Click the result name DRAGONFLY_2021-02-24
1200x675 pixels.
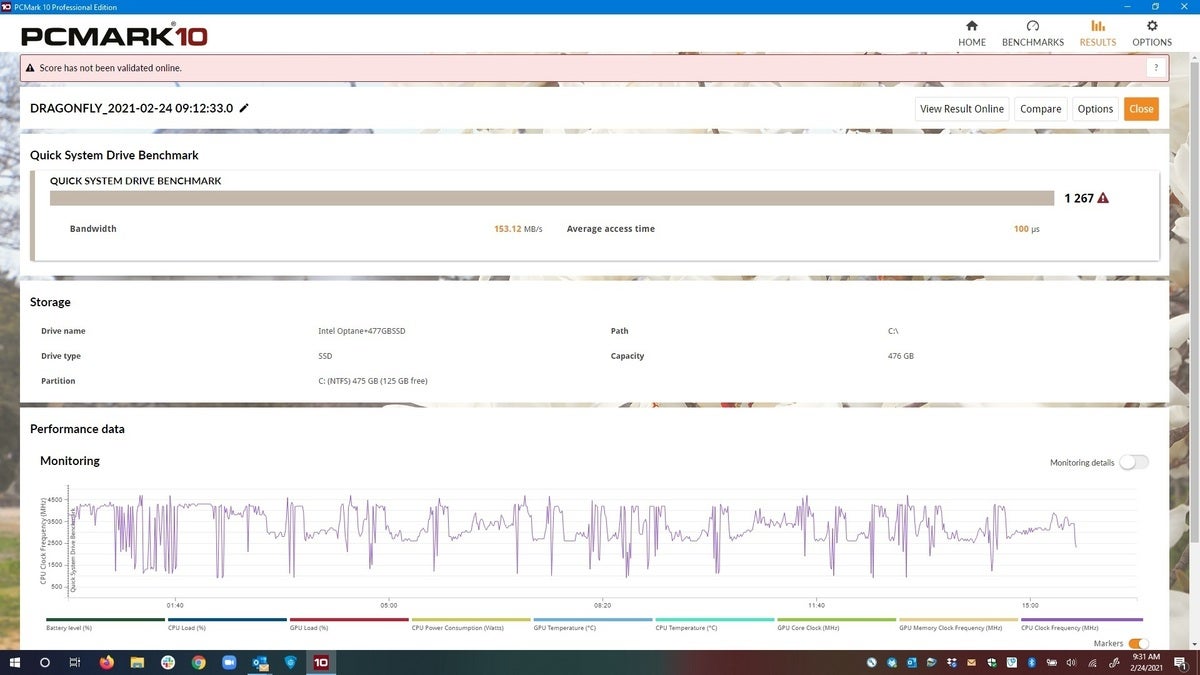(131, 108)
